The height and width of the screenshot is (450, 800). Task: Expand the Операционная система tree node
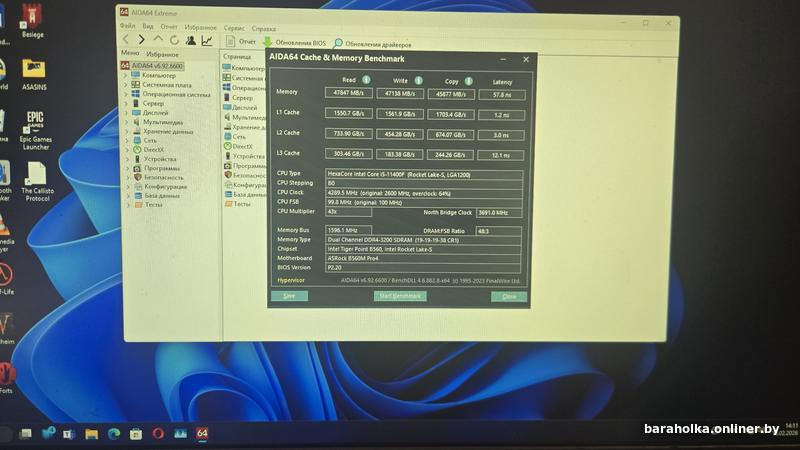[x=126, y=94]
